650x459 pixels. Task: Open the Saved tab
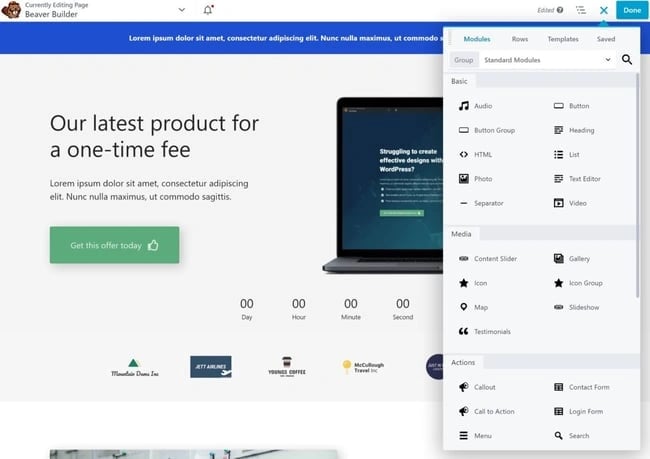[x=606, y=39]
